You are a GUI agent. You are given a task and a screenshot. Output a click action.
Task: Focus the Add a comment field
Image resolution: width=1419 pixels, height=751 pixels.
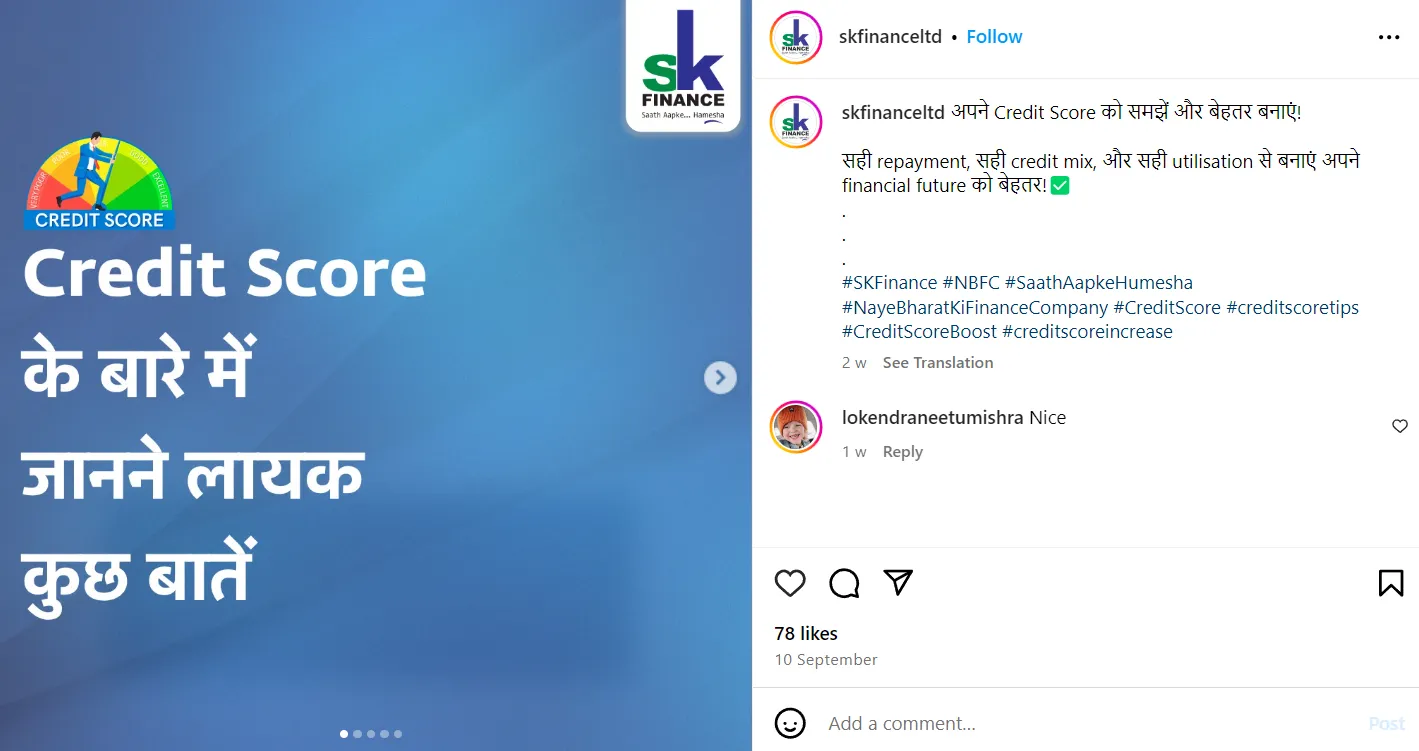tap(1090, 723)
